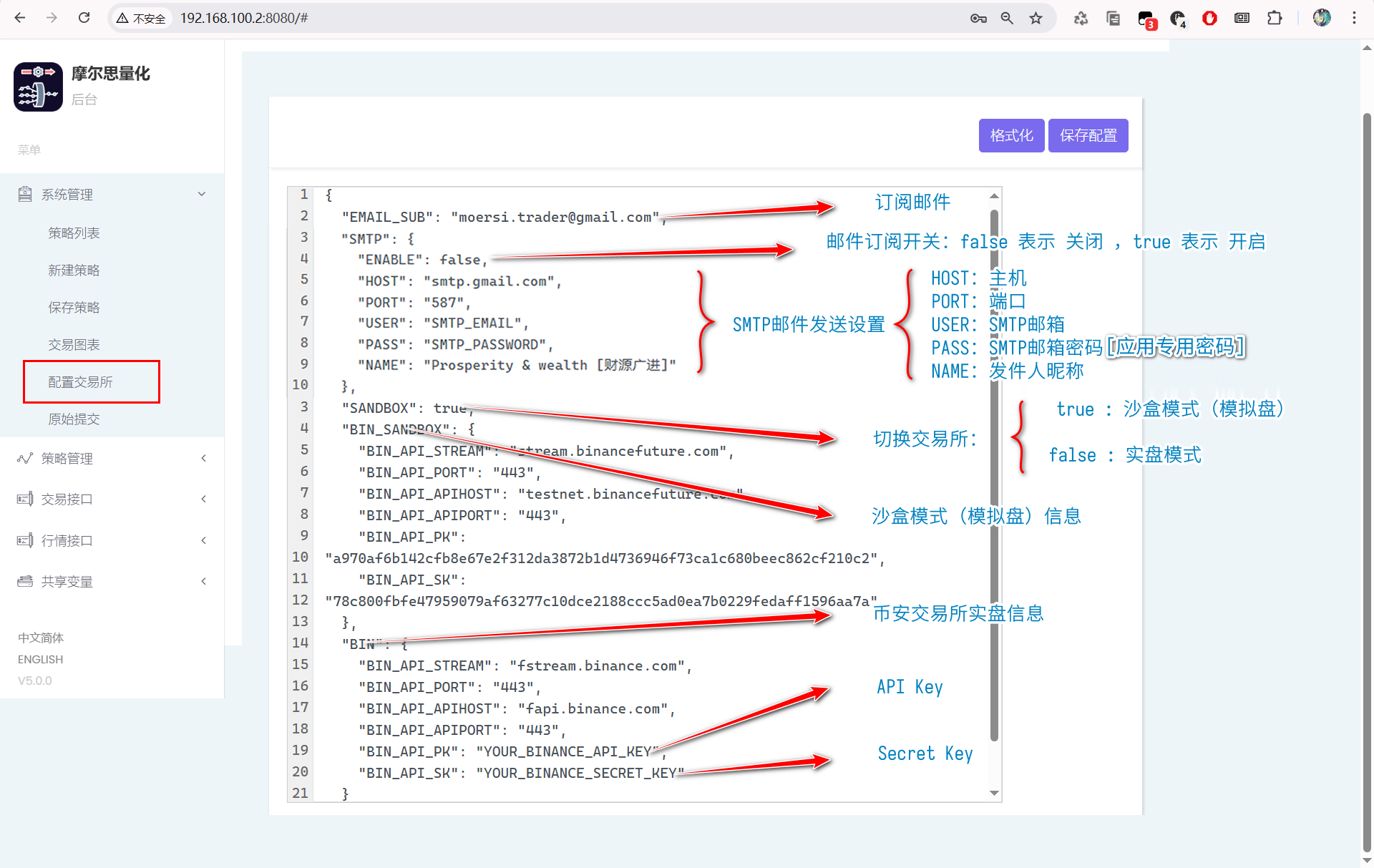Switch language to 中文简体

click(41, 638)
